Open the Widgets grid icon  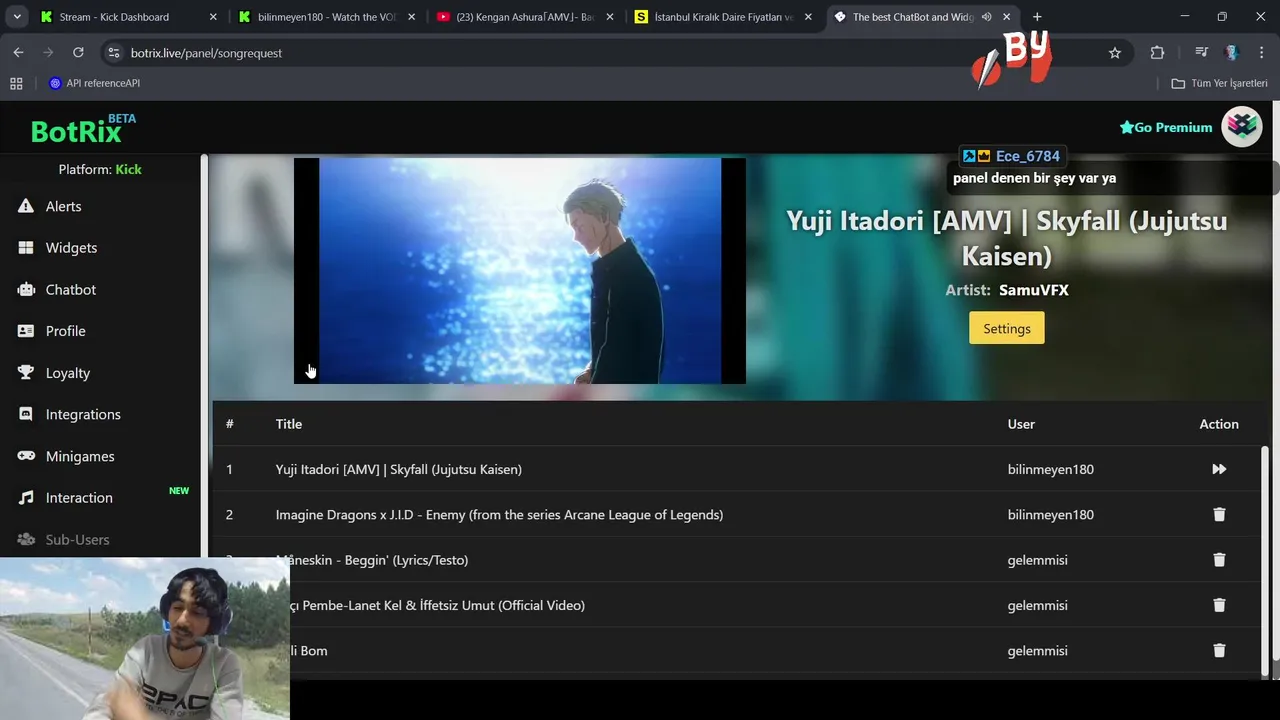(x=26, y=248)
